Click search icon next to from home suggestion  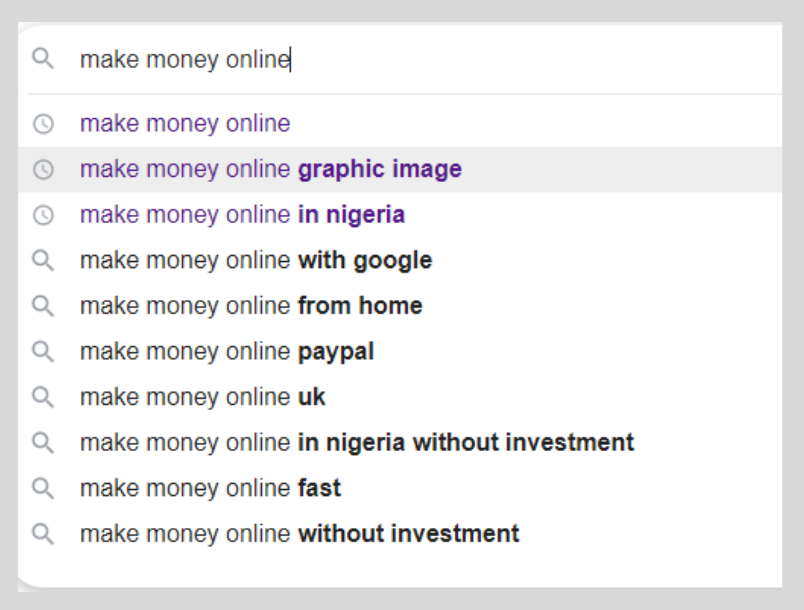point(43,306)
